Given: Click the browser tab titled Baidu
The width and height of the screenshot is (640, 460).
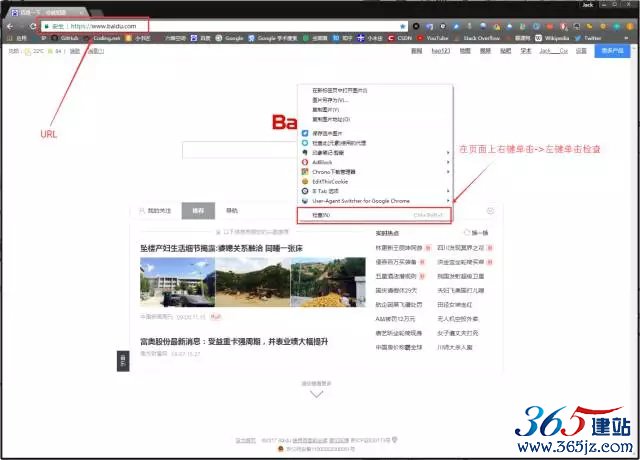Looking at the screenshot, I should (x=47, y=12).
